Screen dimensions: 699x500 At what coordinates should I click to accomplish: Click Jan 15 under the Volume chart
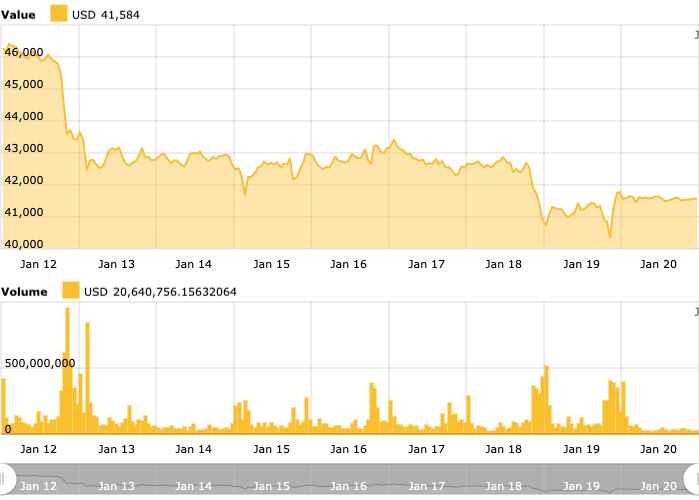click(271, 449)
